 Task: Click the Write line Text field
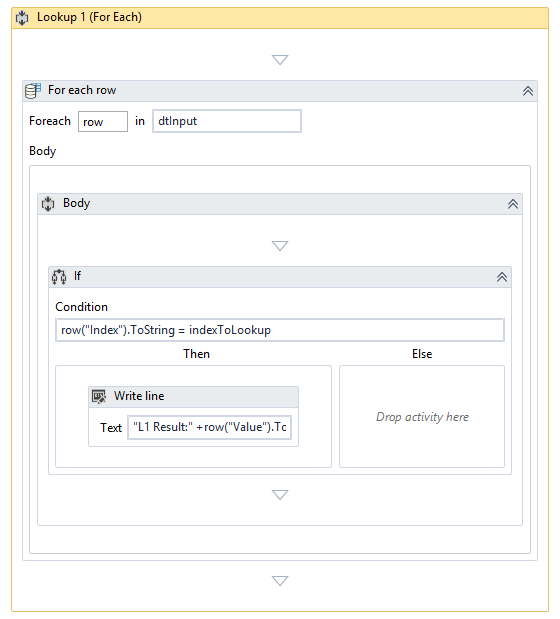210,427
